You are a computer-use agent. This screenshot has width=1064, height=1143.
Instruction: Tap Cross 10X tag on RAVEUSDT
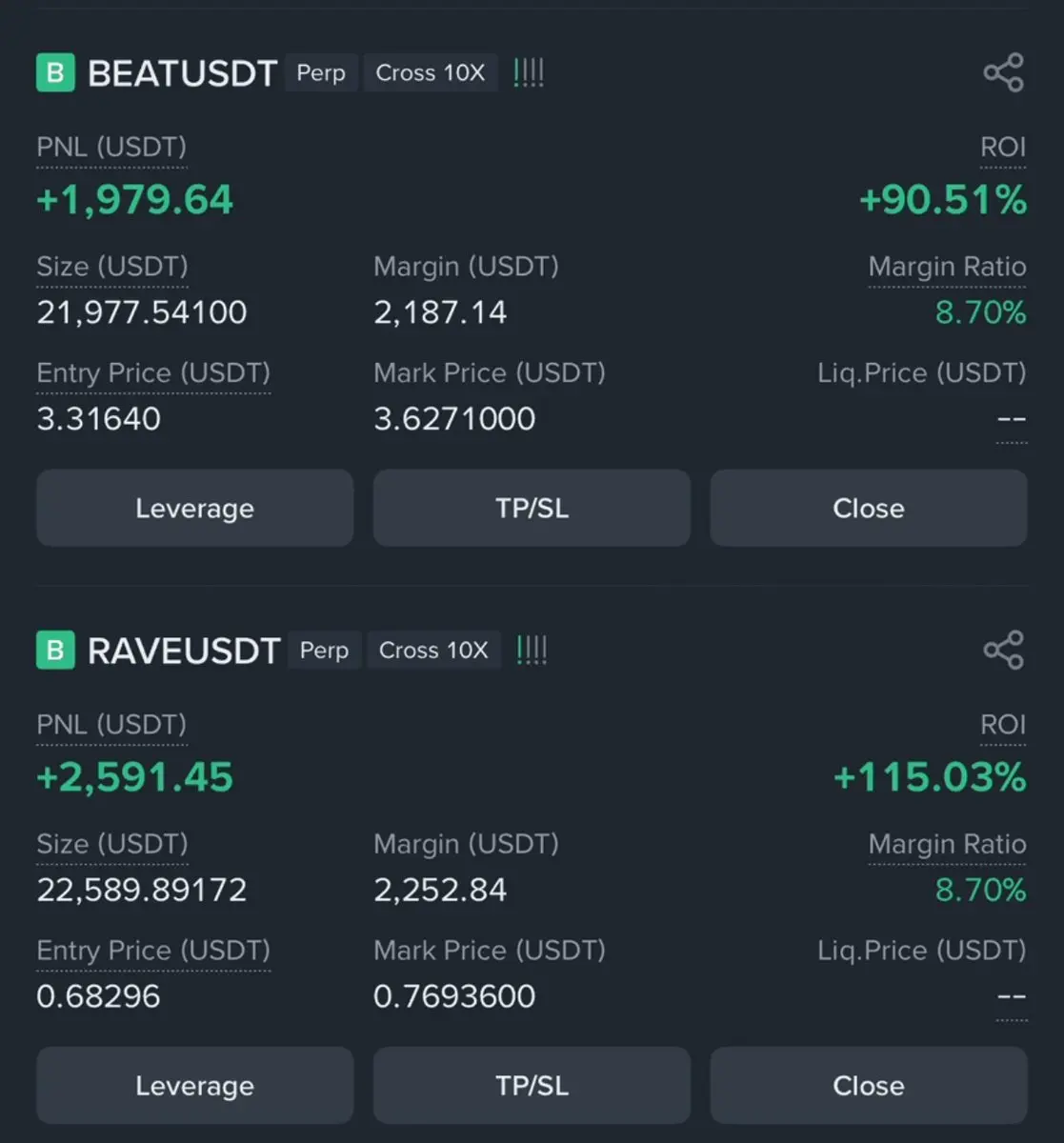[x=433, y=651]
